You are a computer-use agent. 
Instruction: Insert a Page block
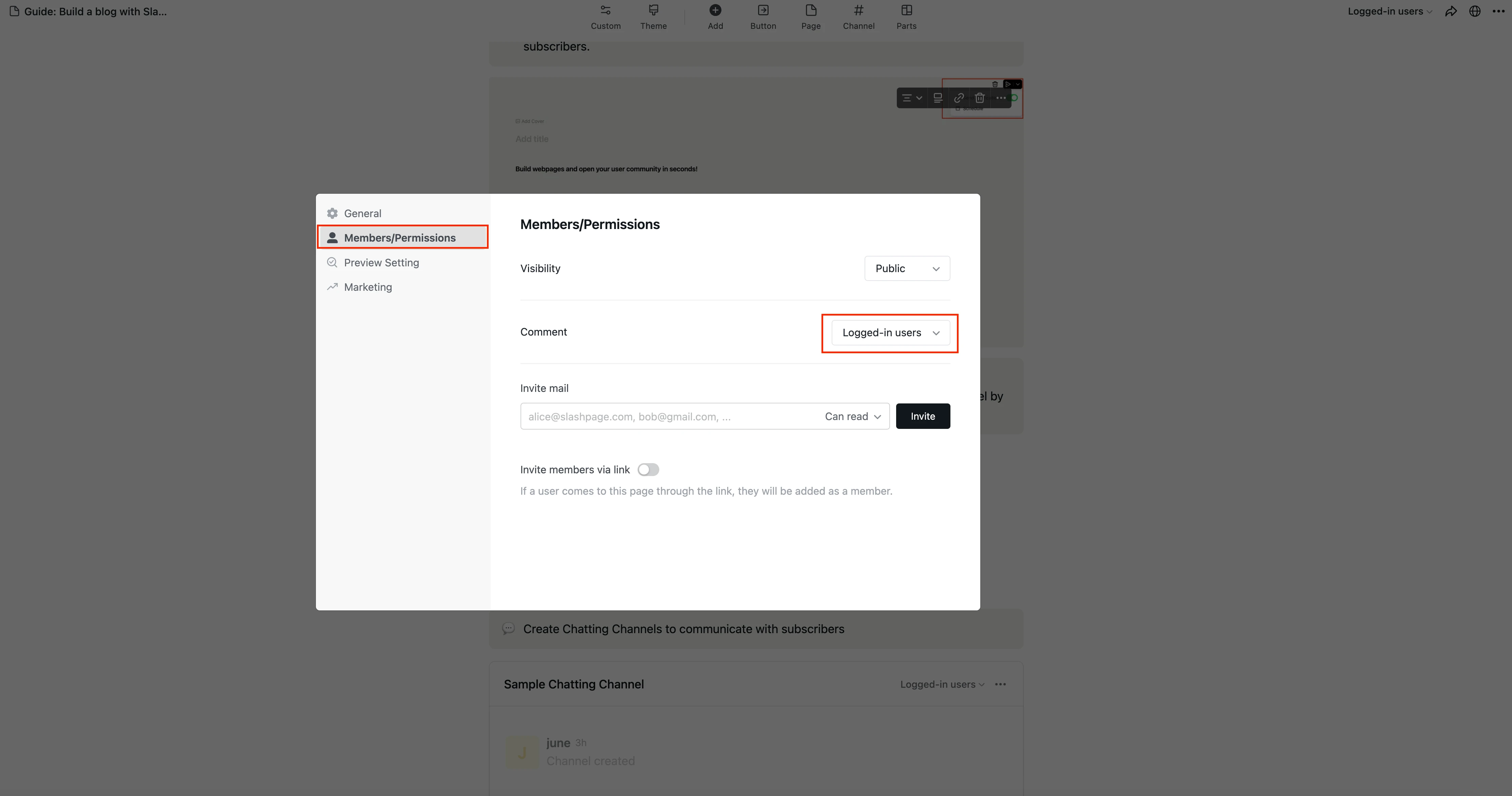click(x=811, y=18)
